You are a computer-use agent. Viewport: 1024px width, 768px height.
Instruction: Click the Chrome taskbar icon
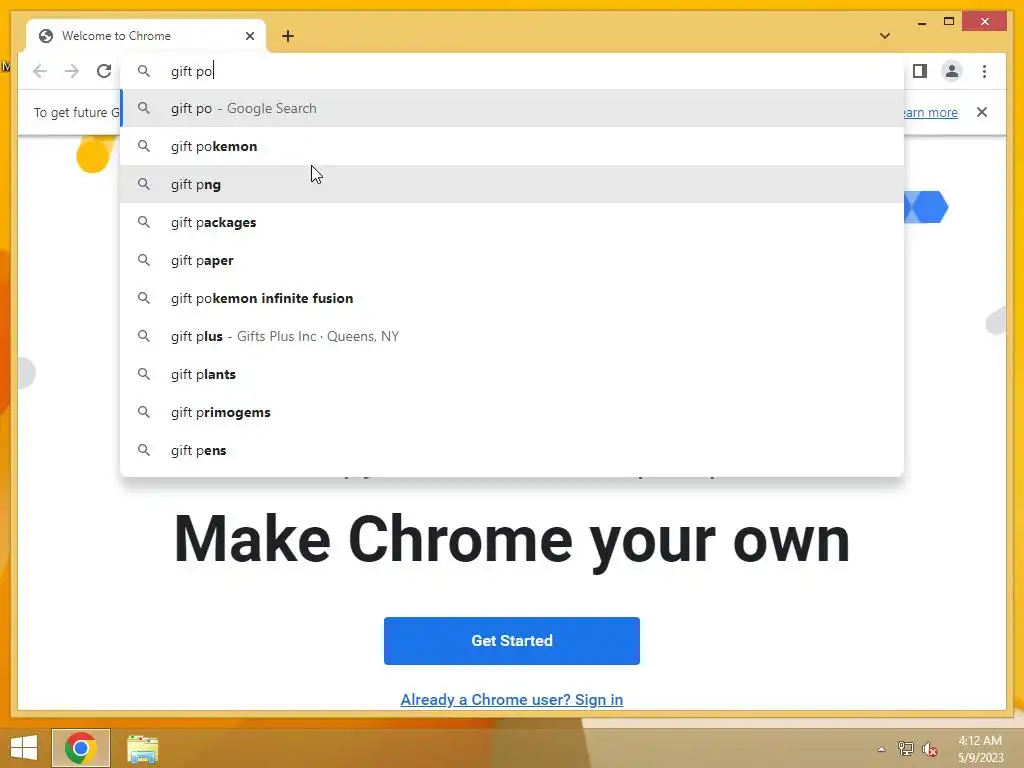(81, 748)
